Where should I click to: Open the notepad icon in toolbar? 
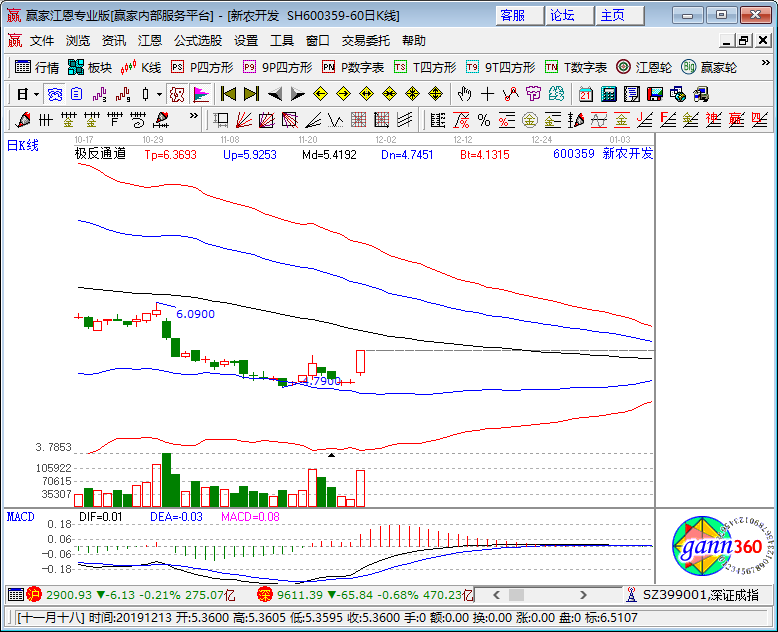(632, 94)
